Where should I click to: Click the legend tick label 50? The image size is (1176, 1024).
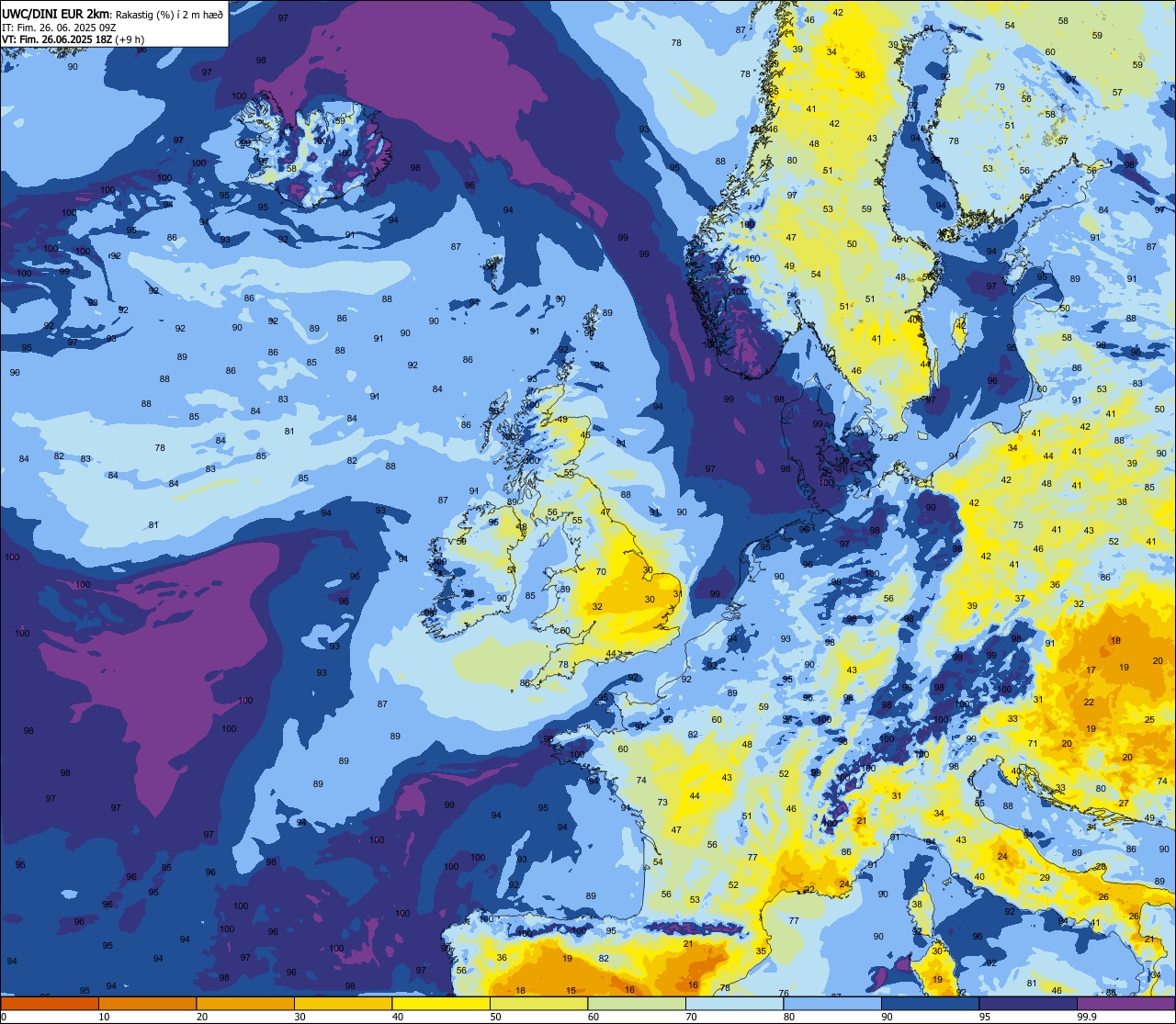pyautogui.click(x=495, y=1017)
